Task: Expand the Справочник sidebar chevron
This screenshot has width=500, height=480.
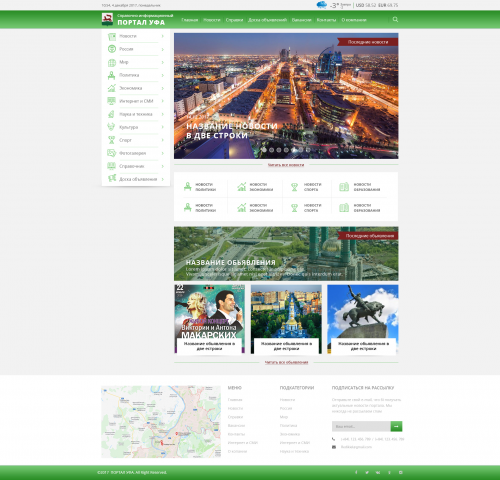Action: [163, 166]
